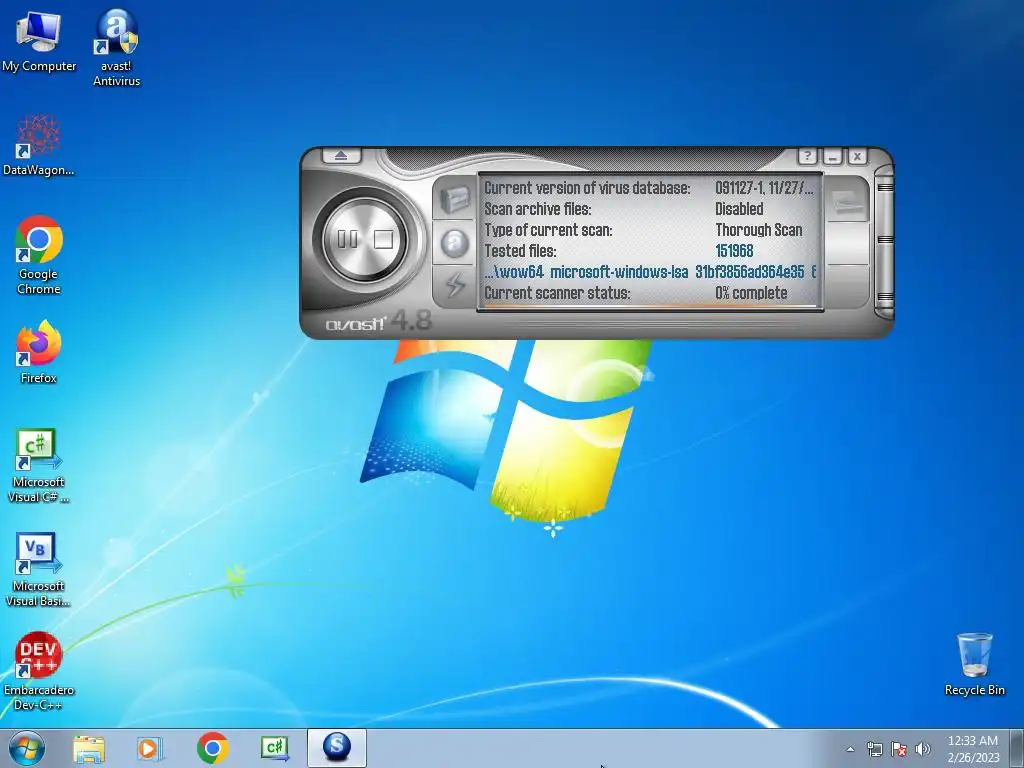Screen dimensions: 1024x768
Task: Select the My Computer desktop icon
Action: tap(39, 42)
